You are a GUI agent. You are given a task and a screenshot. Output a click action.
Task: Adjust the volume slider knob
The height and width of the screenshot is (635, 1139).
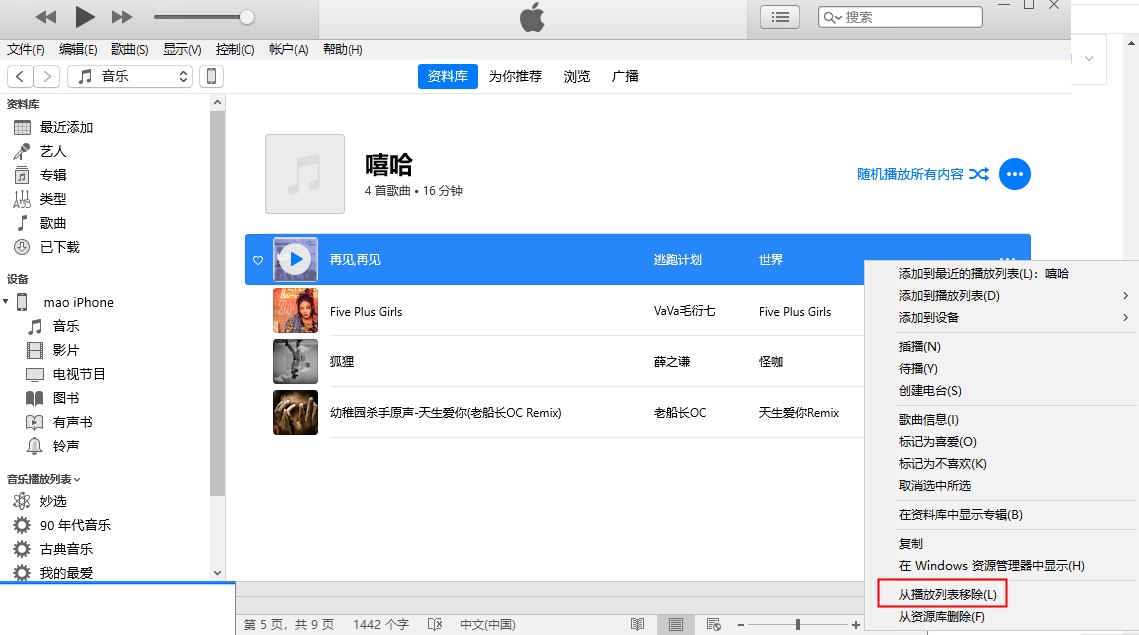pyautogui.click(x=247, y=17)
